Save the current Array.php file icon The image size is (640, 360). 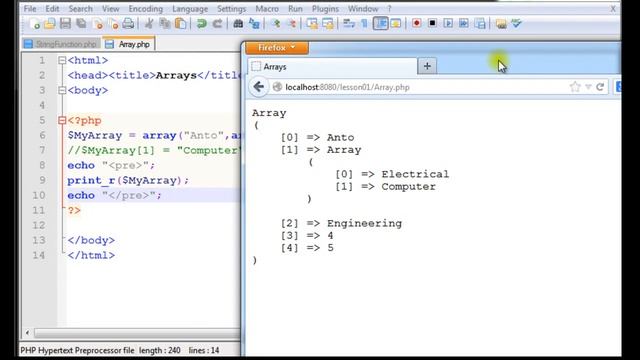65,24
